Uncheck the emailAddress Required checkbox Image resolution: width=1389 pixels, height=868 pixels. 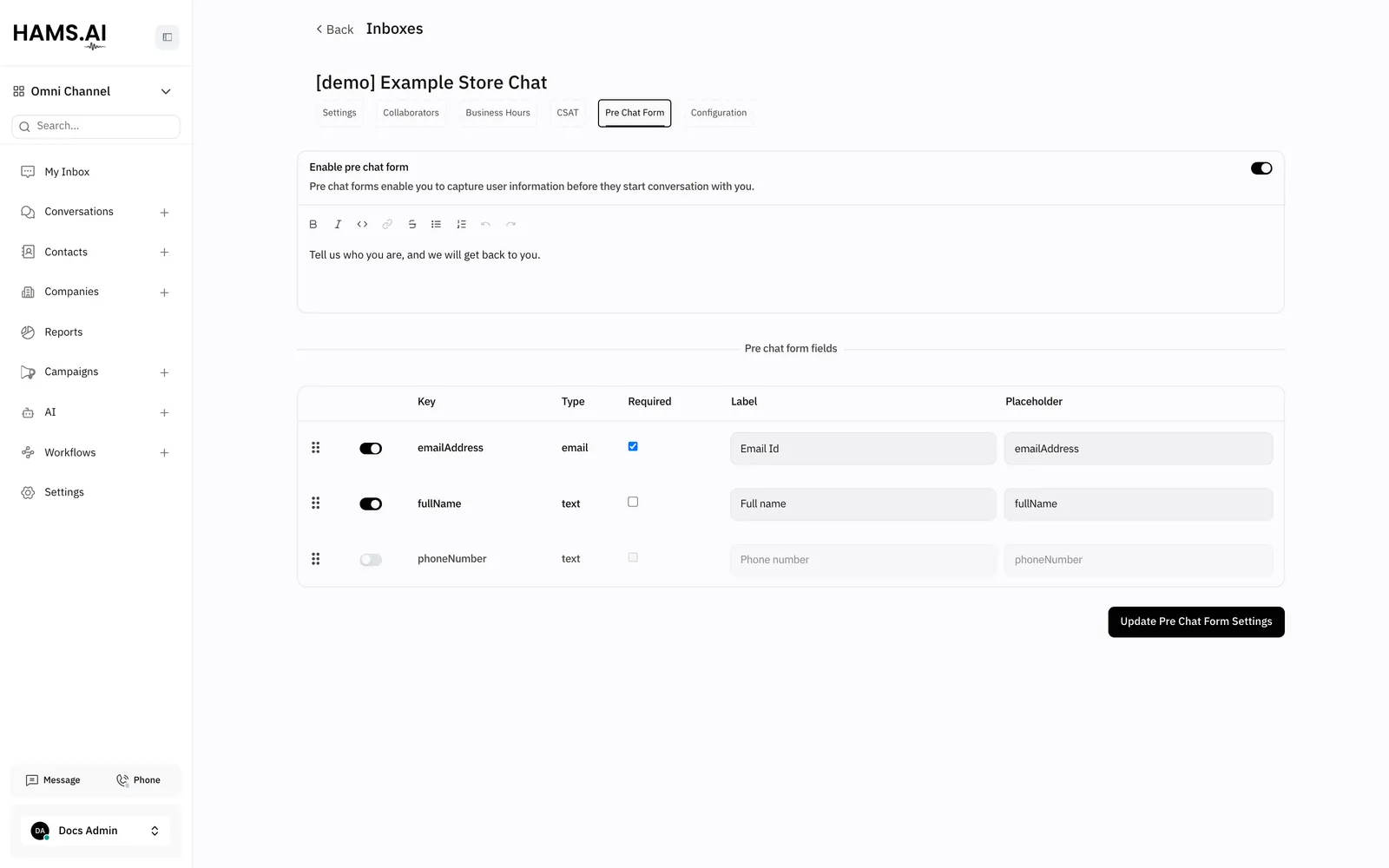633,446
